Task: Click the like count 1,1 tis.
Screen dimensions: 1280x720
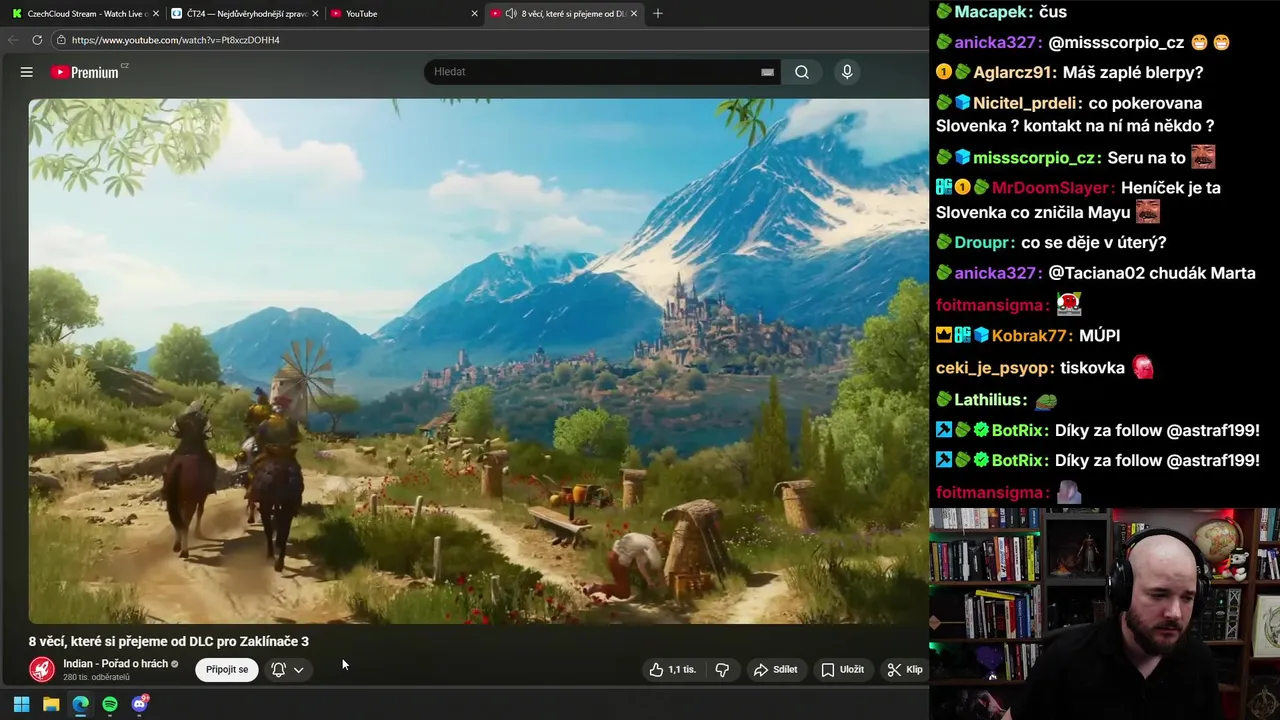Action: [682, 670]
